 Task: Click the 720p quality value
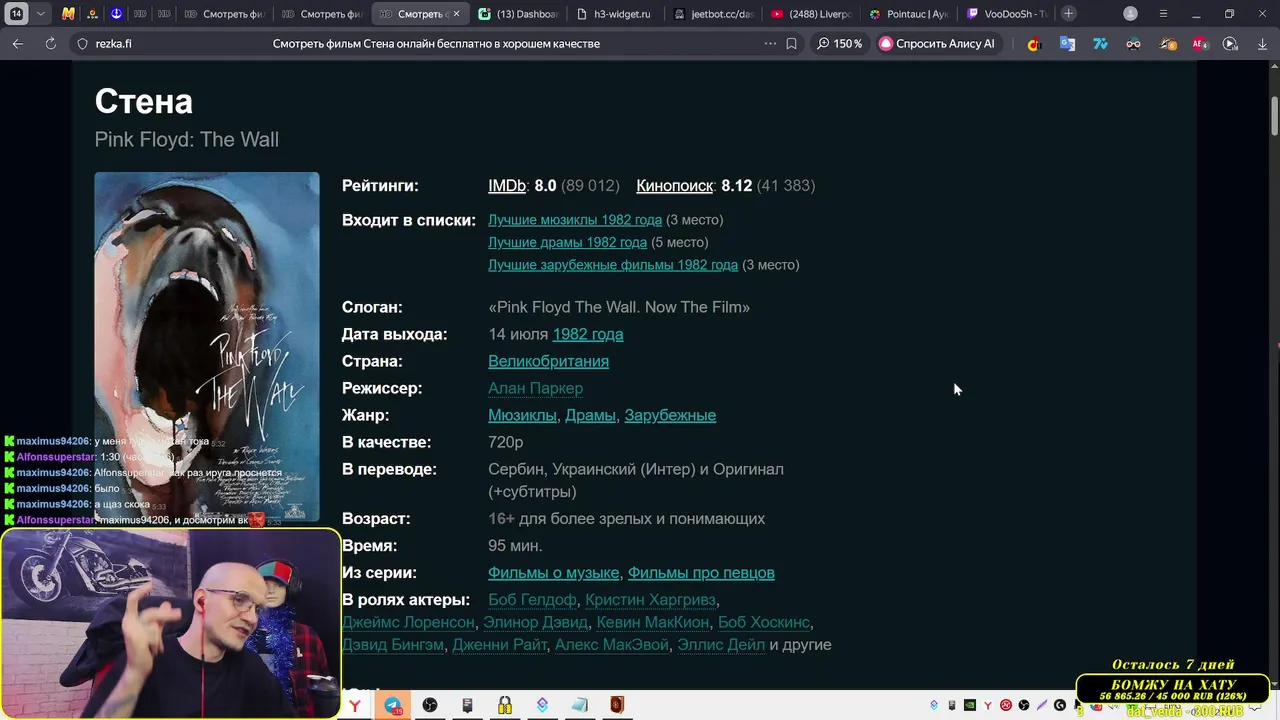[506, 443]
